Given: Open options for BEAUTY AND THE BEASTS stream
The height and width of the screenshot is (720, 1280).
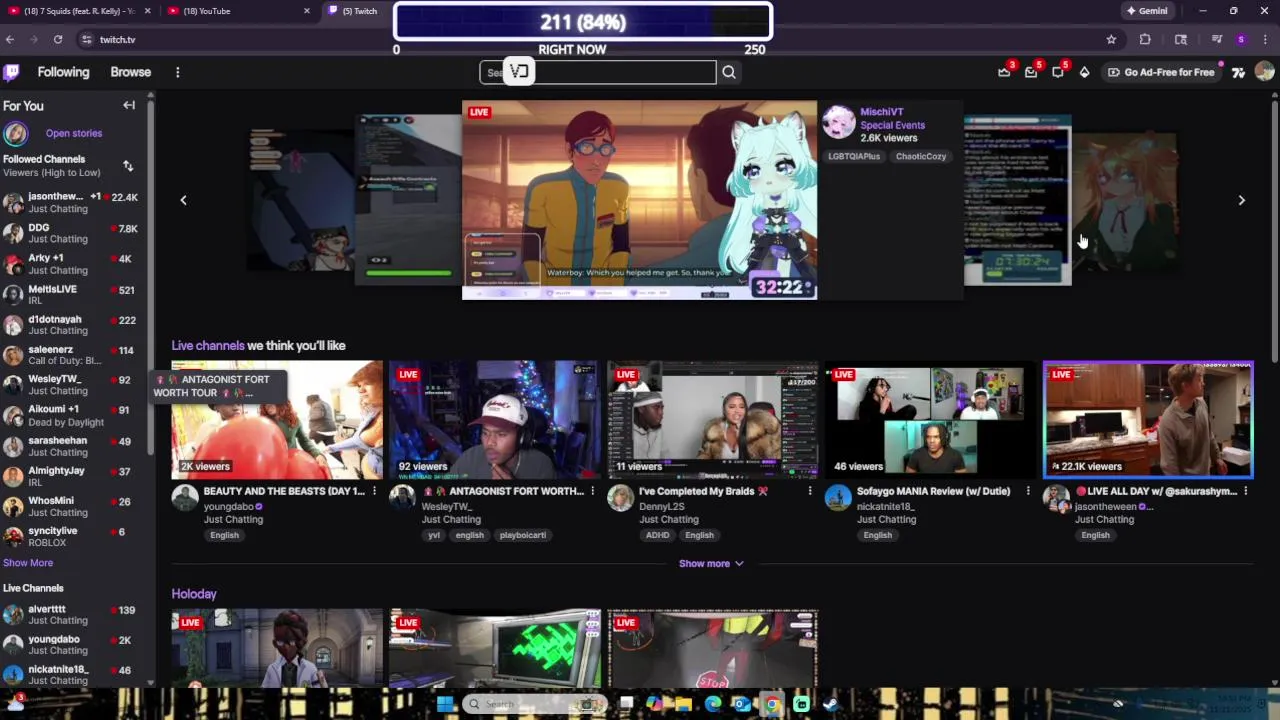Looking at the screenshot, I should coord(374,491).
